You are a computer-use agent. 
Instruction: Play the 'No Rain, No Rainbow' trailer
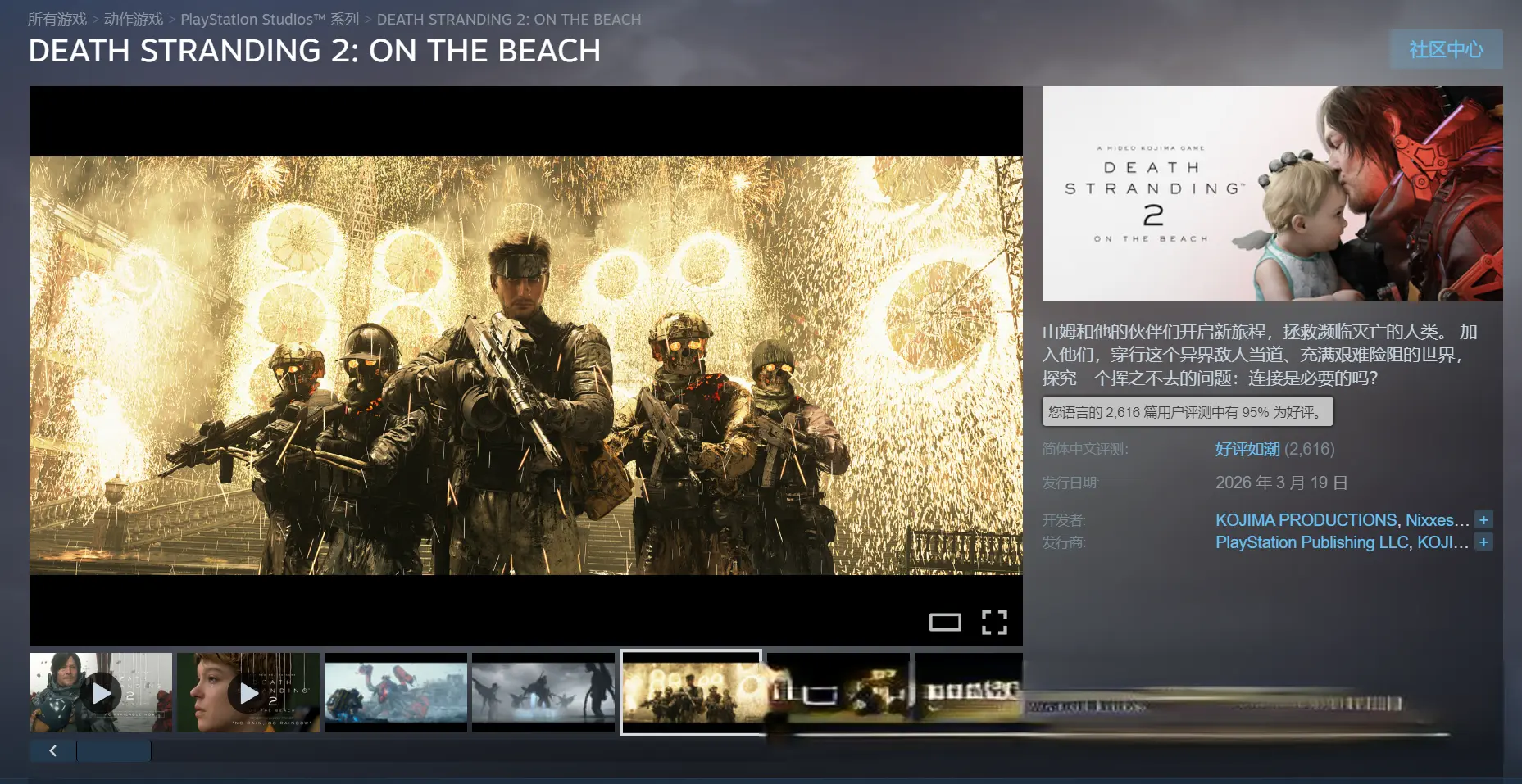pyautogui.click(x=248, y=693)
